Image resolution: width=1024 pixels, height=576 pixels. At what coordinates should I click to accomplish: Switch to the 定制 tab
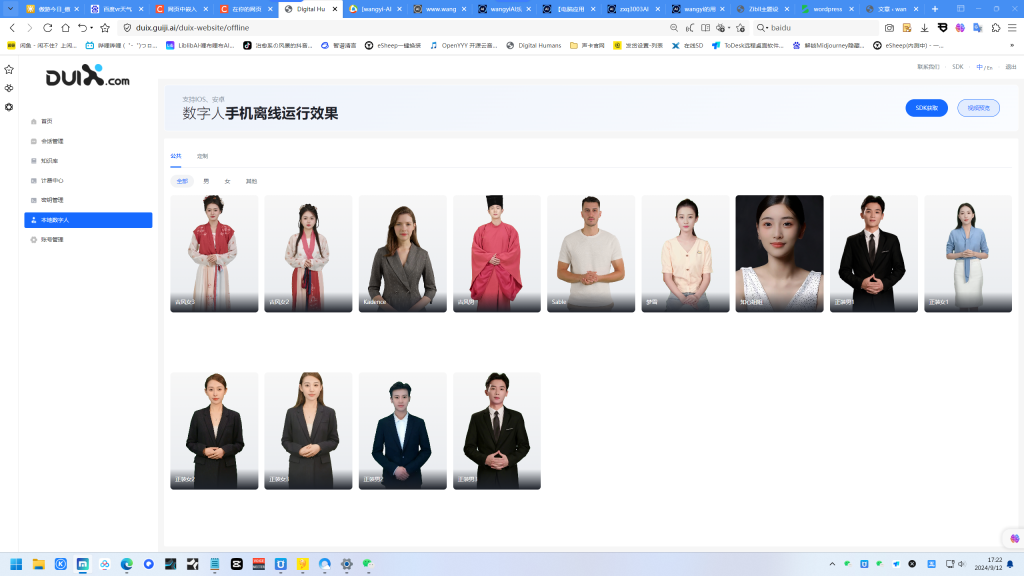203,156
